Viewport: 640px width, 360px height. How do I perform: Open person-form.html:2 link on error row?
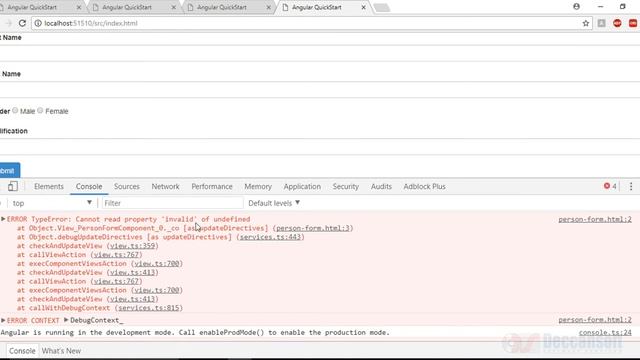pos(595,219)
